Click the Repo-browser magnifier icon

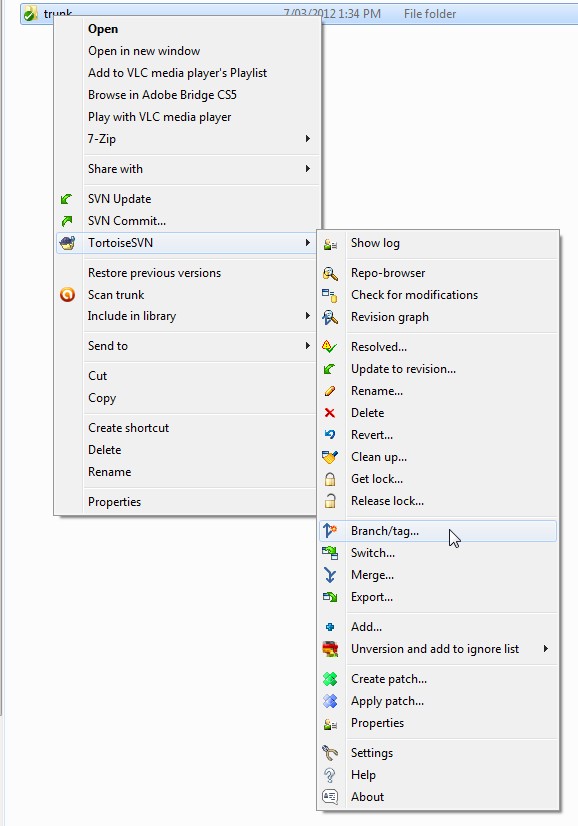click(x=330, y=273)
